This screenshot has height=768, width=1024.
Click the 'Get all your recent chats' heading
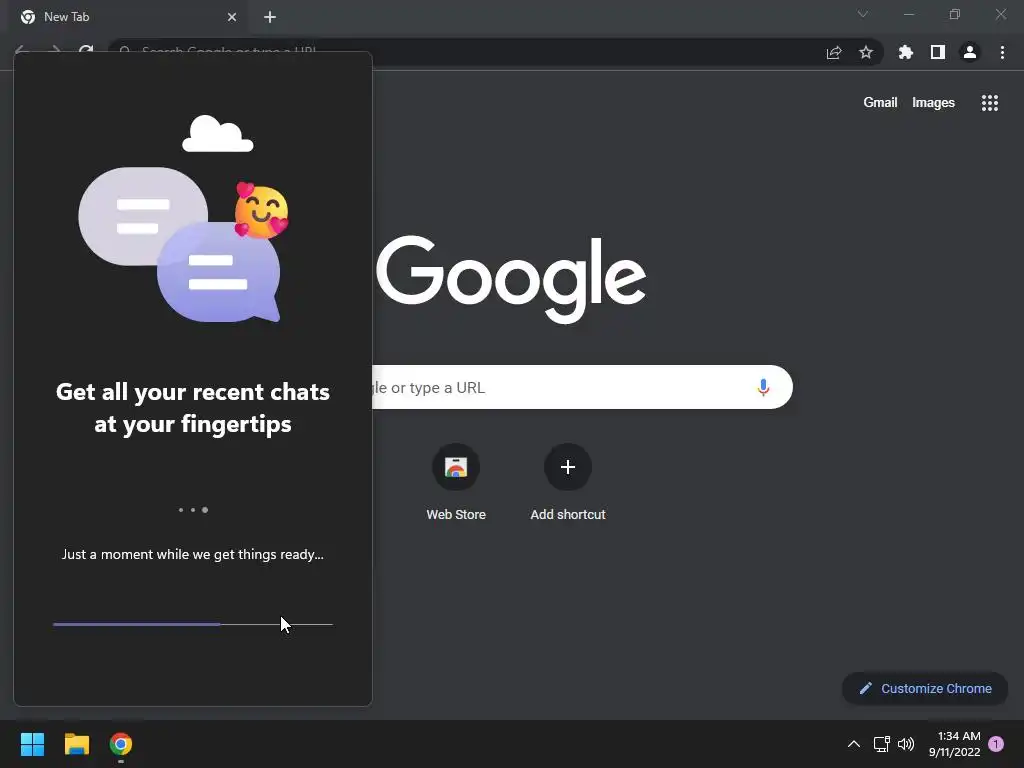tap(193, 408)
